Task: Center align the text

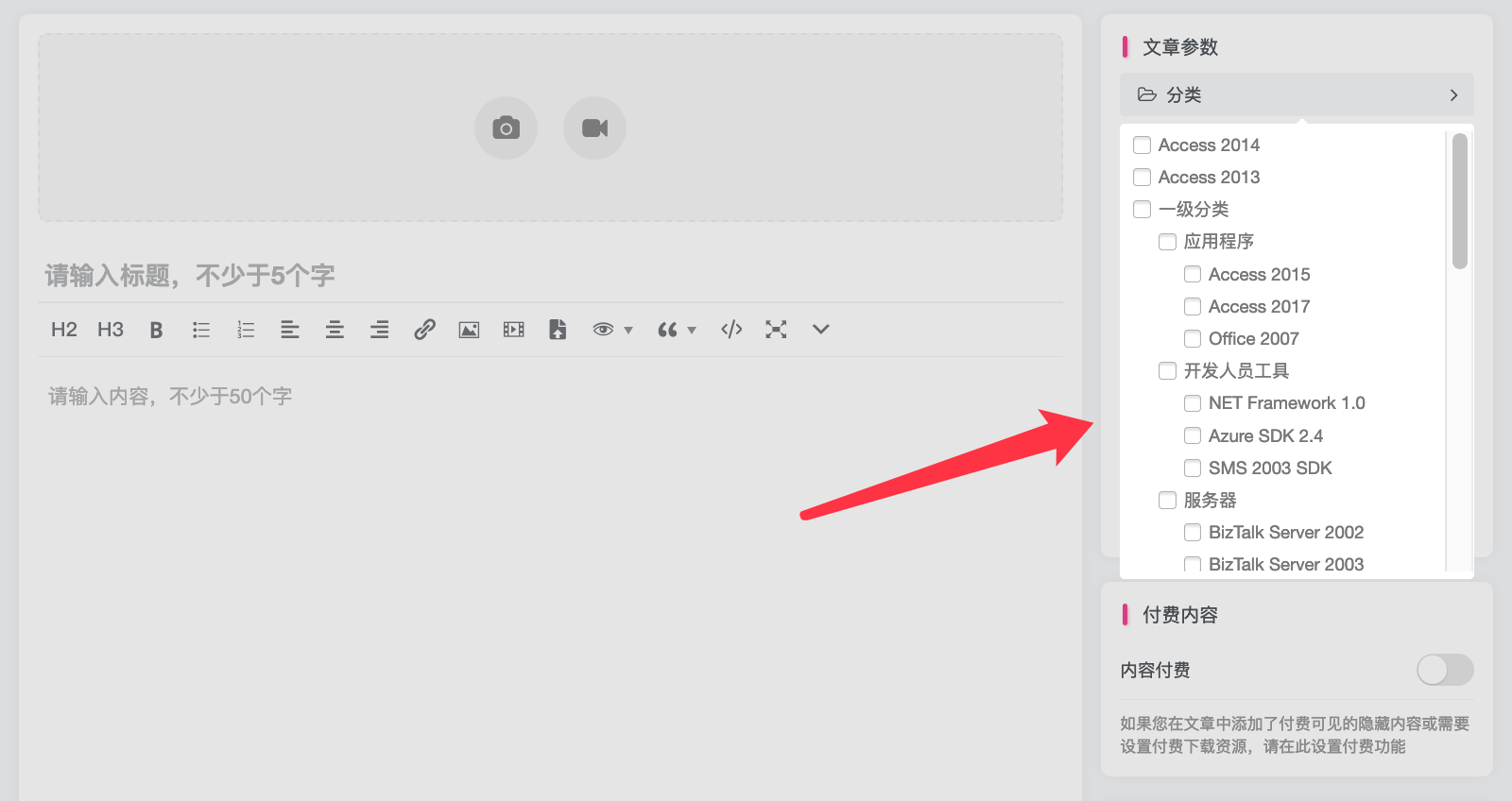Action: point(335,330)
